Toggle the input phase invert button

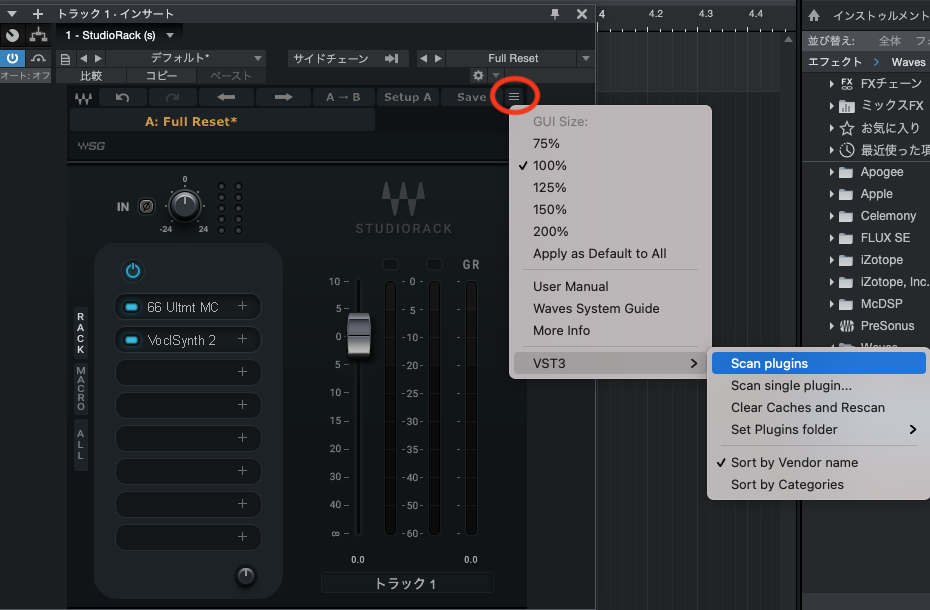146,206
